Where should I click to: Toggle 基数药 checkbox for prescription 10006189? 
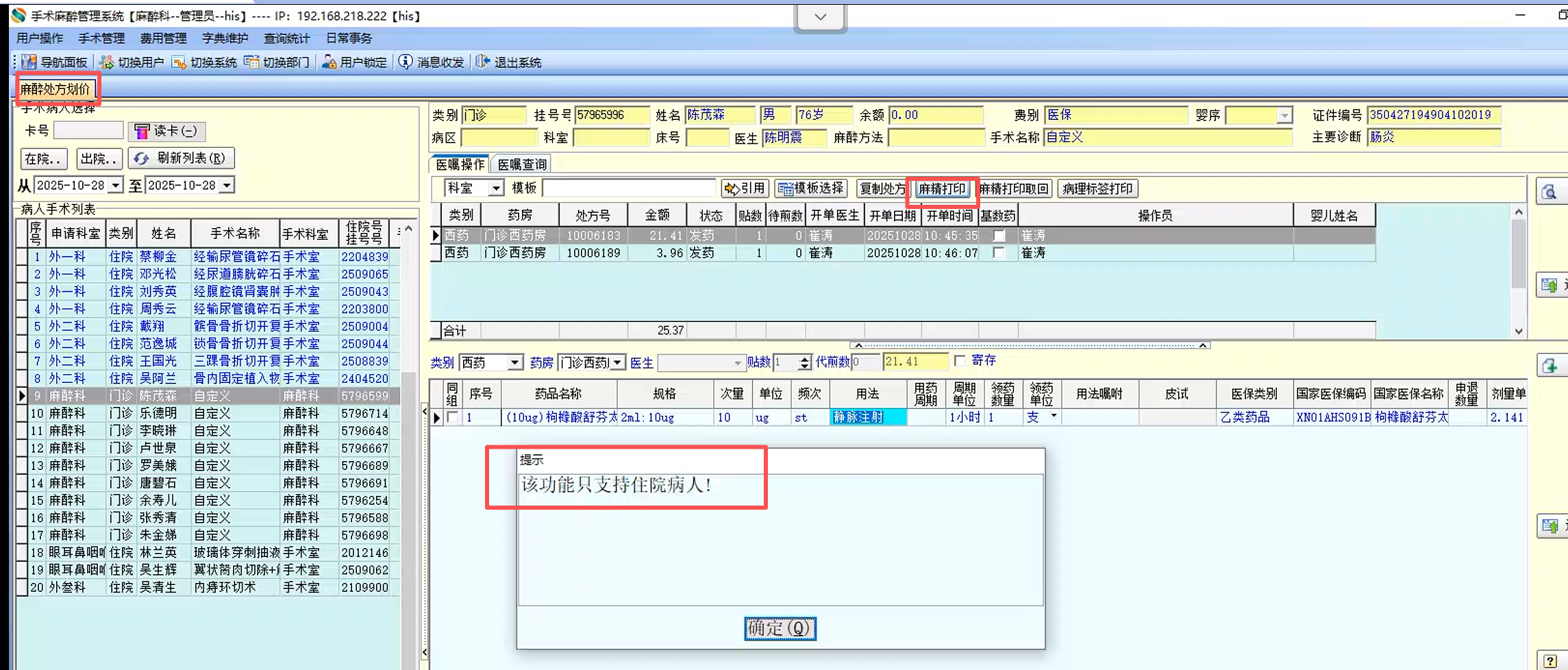click(x=999, y=253)
